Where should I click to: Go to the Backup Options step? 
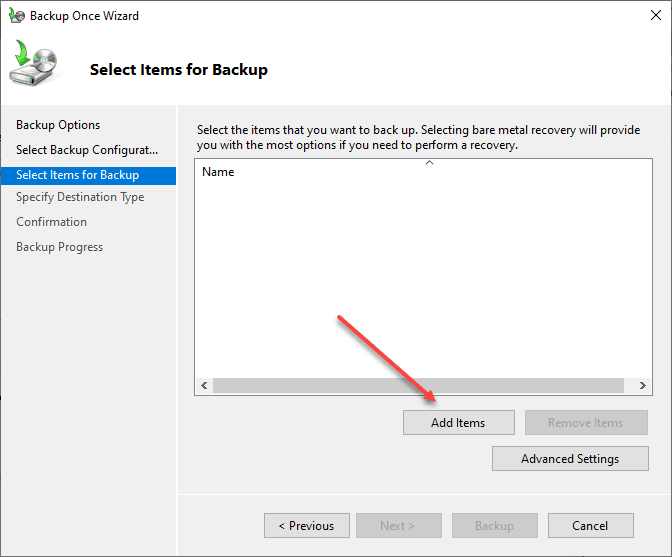pos(58,125)
